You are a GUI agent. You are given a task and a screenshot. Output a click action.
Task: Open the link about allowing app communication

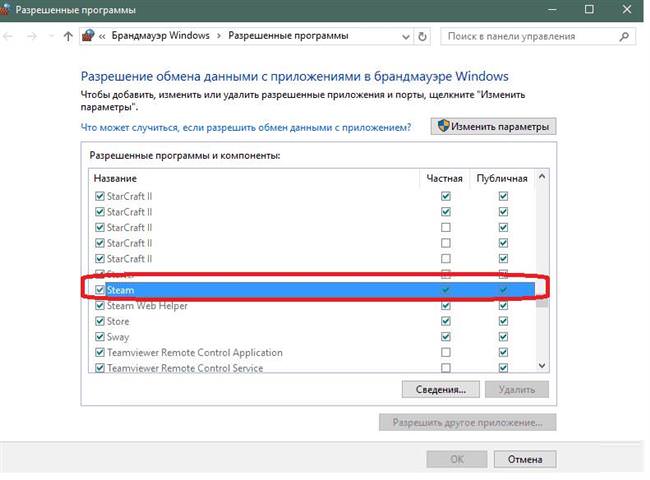click(x=246, y=127)
